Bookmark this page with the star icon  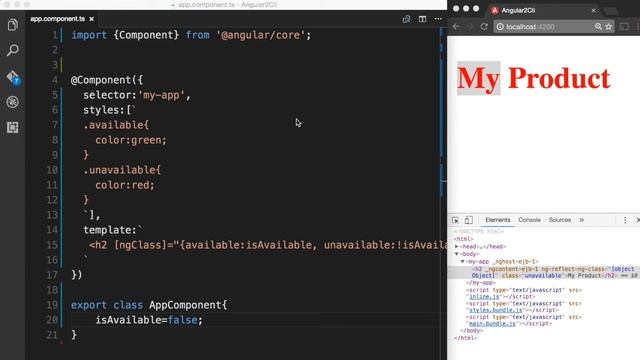609,27
